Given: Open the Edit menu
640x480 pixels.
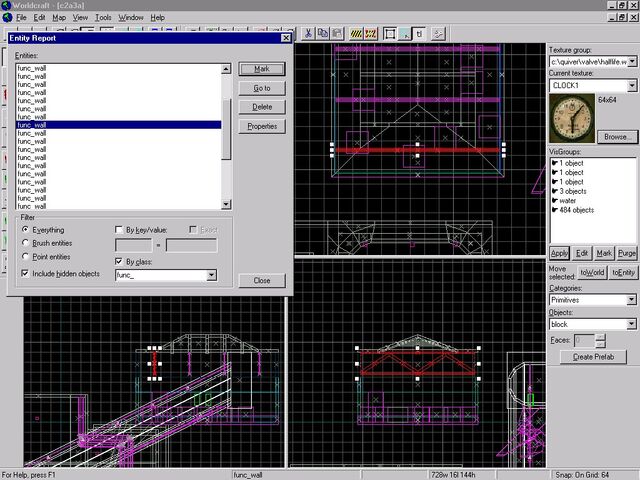Looking at the screenshot, I should (39, 18).
